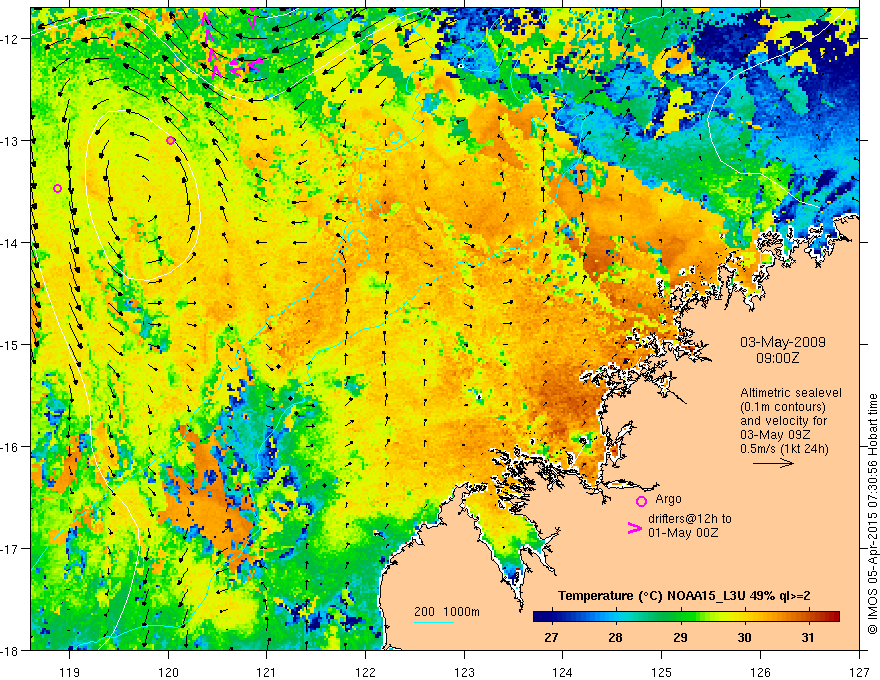880x680 pixels.
Task: Click the '0.5m/s (1kt 24h)' scale text
Action: click(x=784, y=449)
